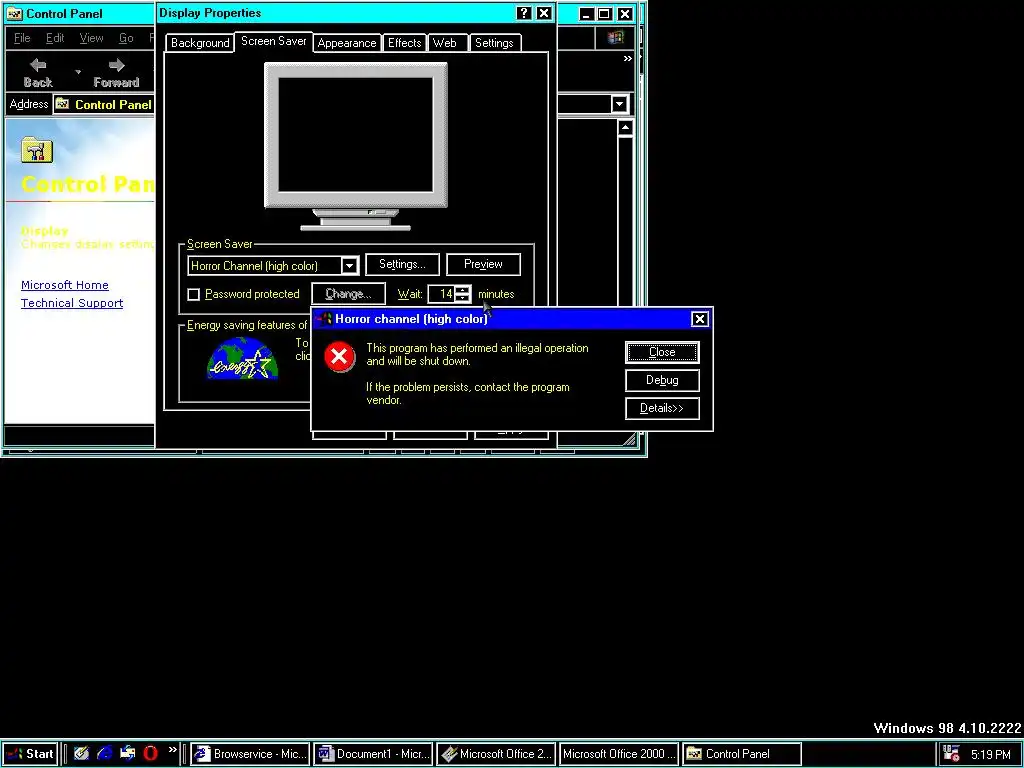Click the help question mark in Display Properties

click(x=524, y=13)
